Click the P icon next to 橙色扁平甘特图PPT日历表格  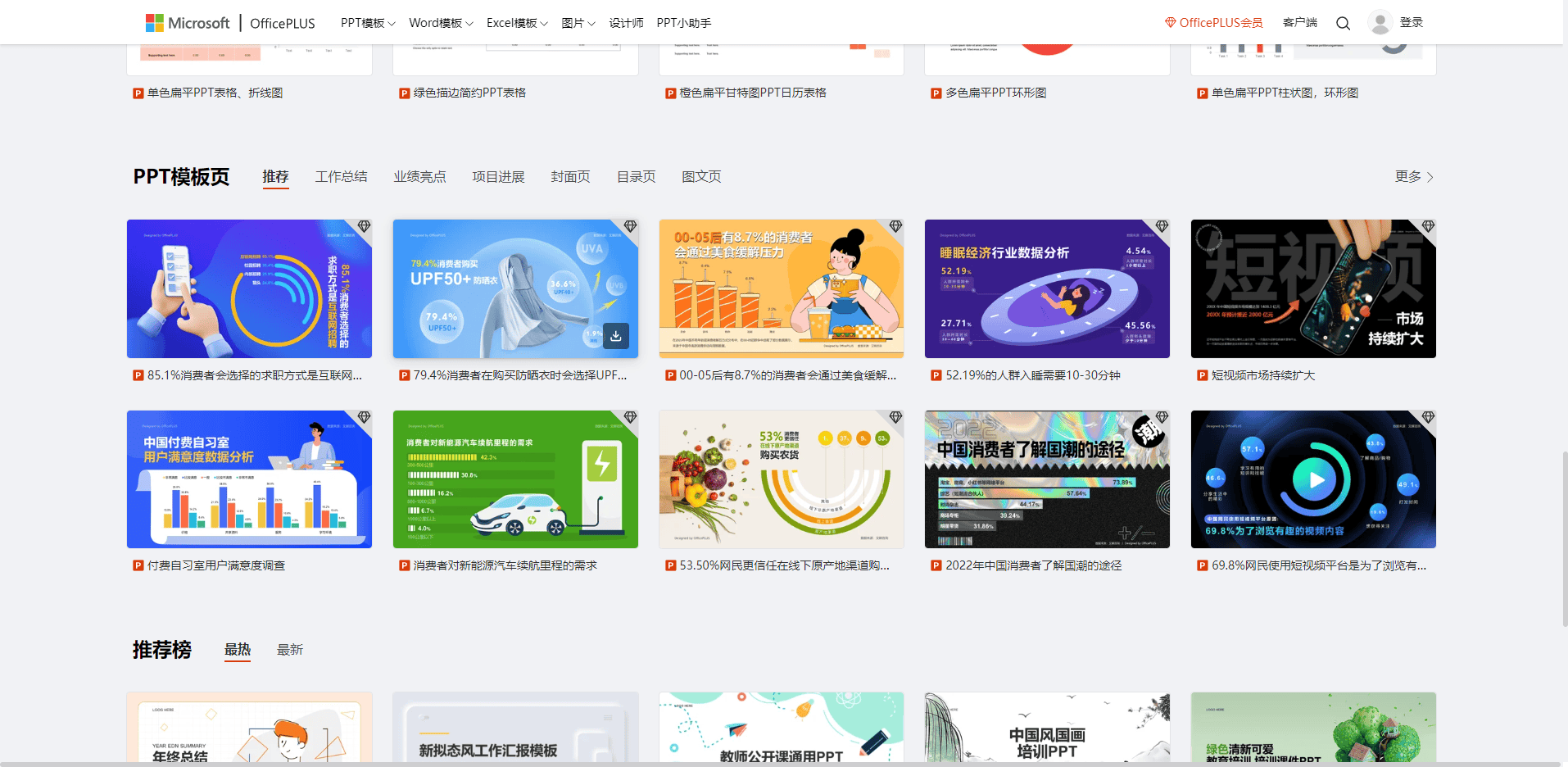(670, 93)
